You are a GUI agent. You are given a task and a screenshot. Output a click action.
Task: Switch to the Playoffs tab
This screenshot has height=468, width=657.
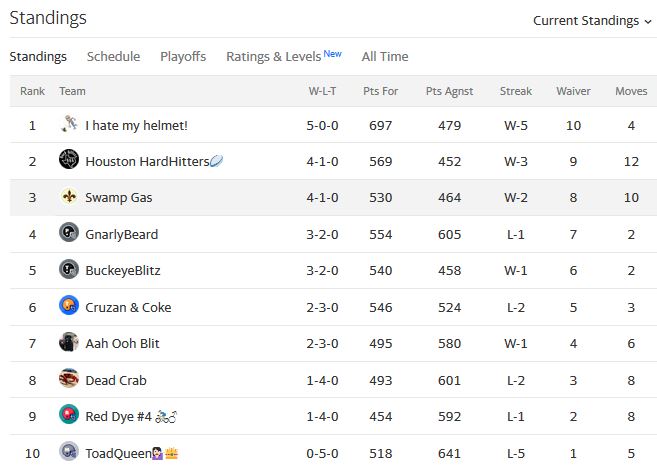tap(183, 57)
